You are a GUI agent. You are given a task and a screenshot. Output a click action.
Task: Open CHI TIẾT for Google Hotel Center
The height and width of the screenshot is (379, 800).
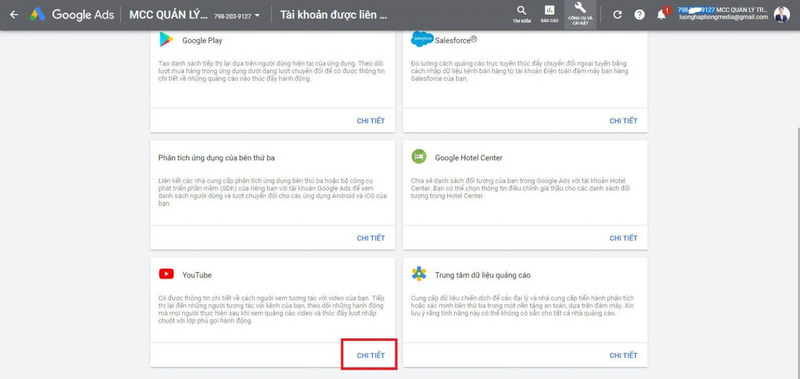tap(623, 238)
